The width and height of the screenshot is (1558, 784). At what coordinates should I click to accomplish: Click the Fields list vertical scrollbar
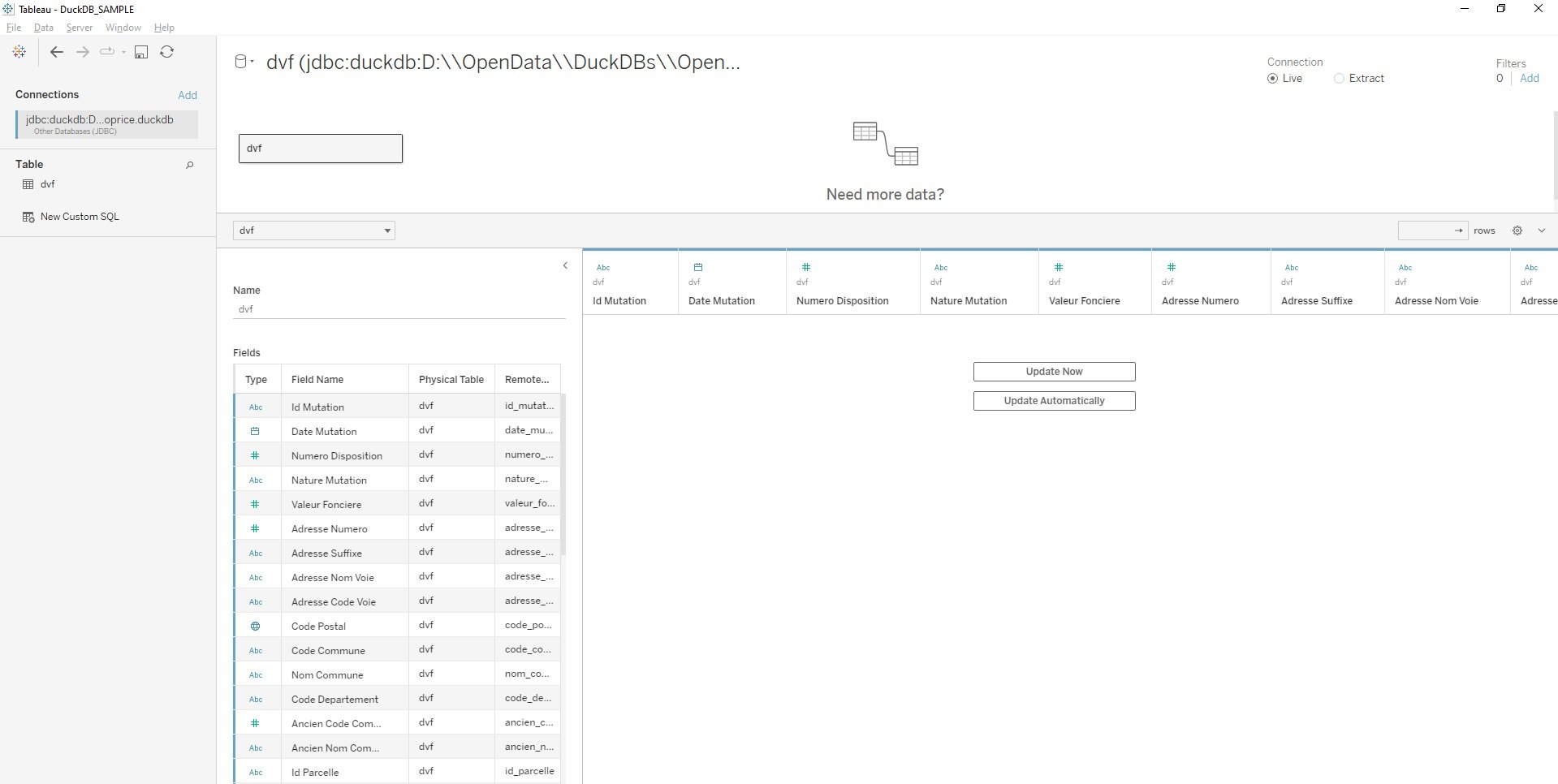click(x=563, y=475)
